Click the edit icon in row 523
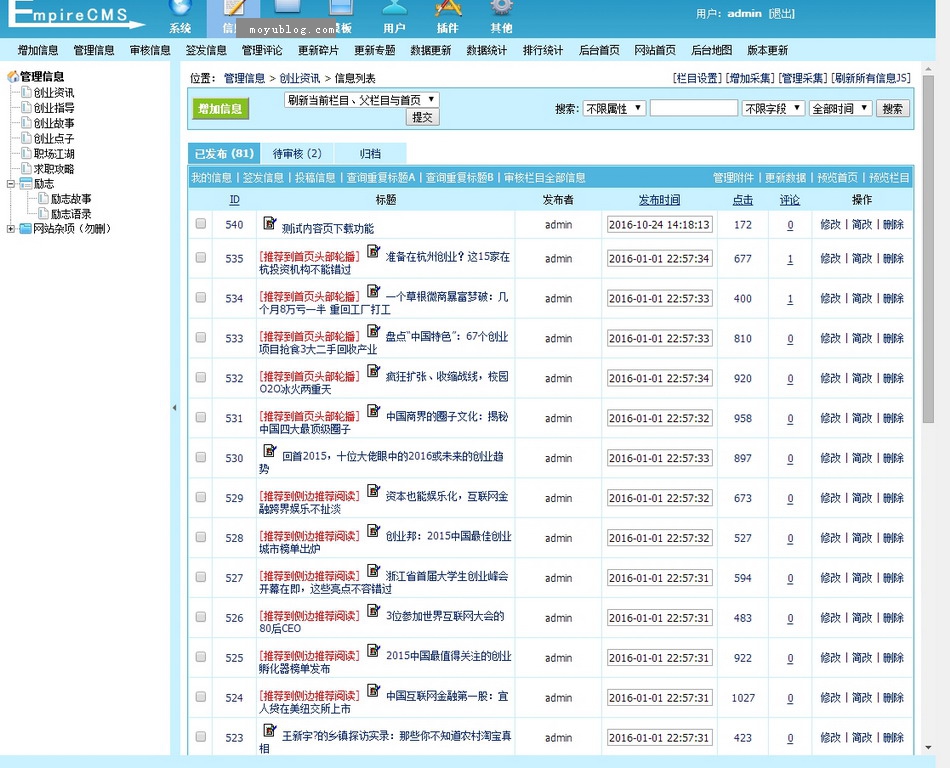This screenshot has width=950, height=768. (x=270, y=731)
